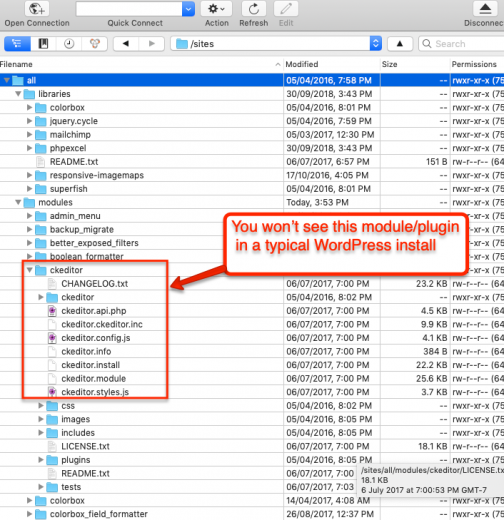Select the CHANGELOG.txt file

(x=95, y=284)
